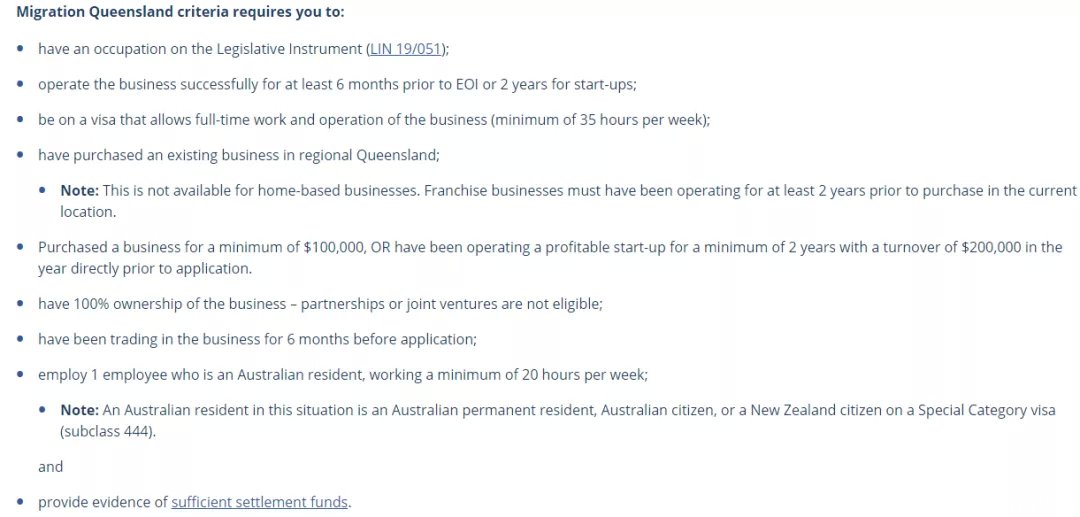Click the employ 1 employee bullet text
Image resolution: width=1080 pixels, height=517 pixels.
(343, 375)
